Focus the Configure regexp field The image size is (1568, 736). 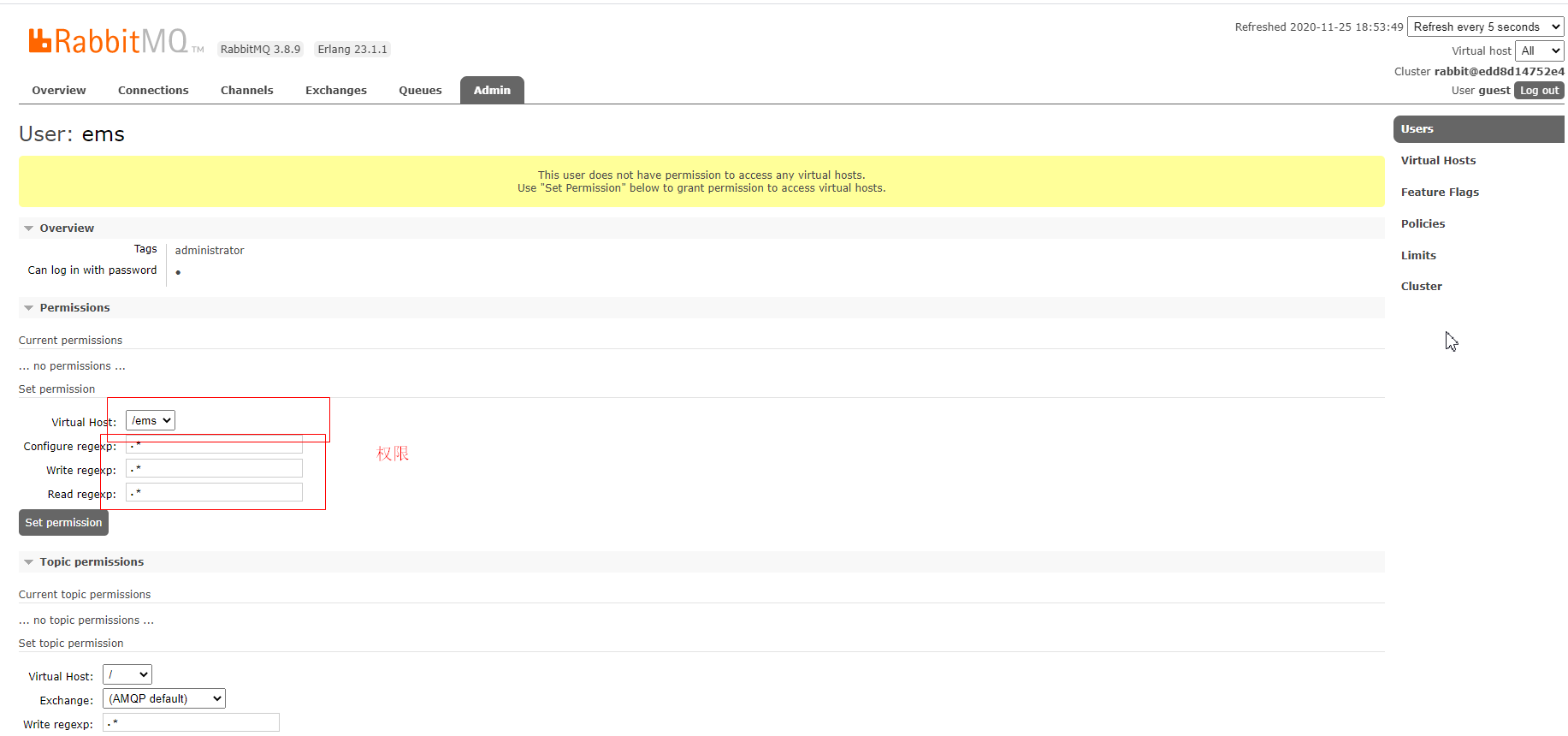[x=214, y=445]
